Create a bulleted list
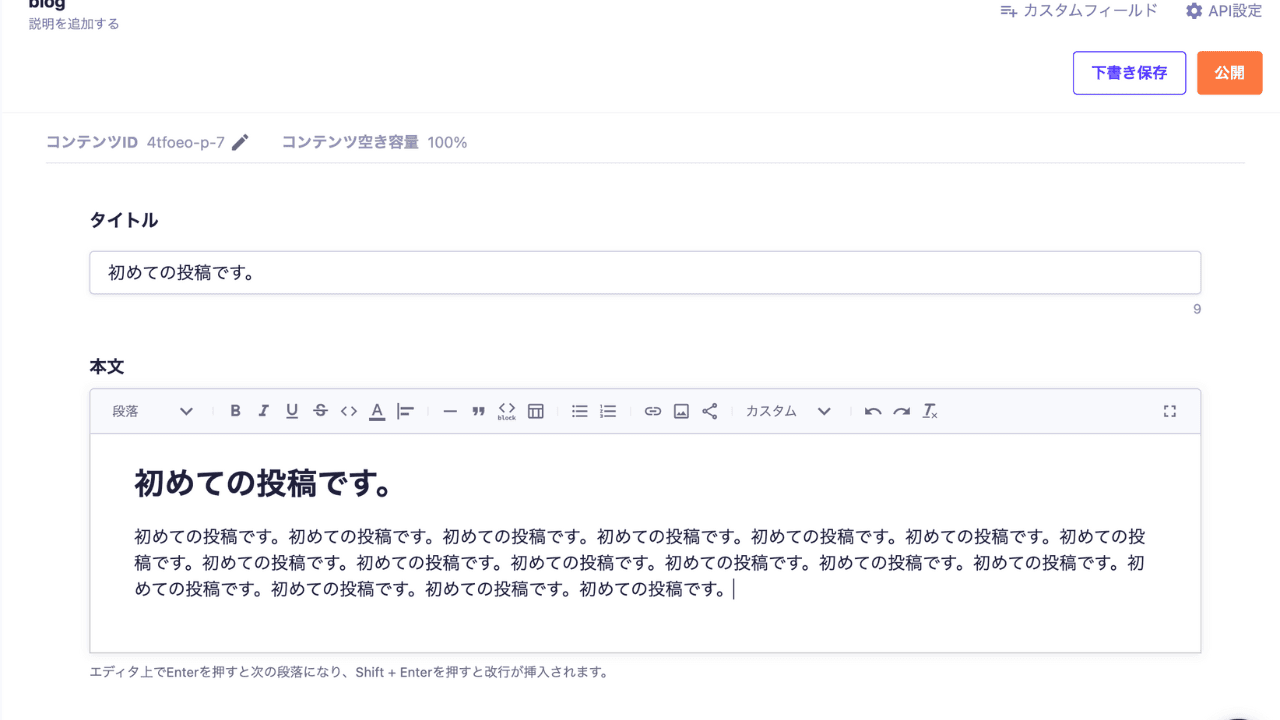Screen dimensions: 1280x720 [x=579, y=411]
